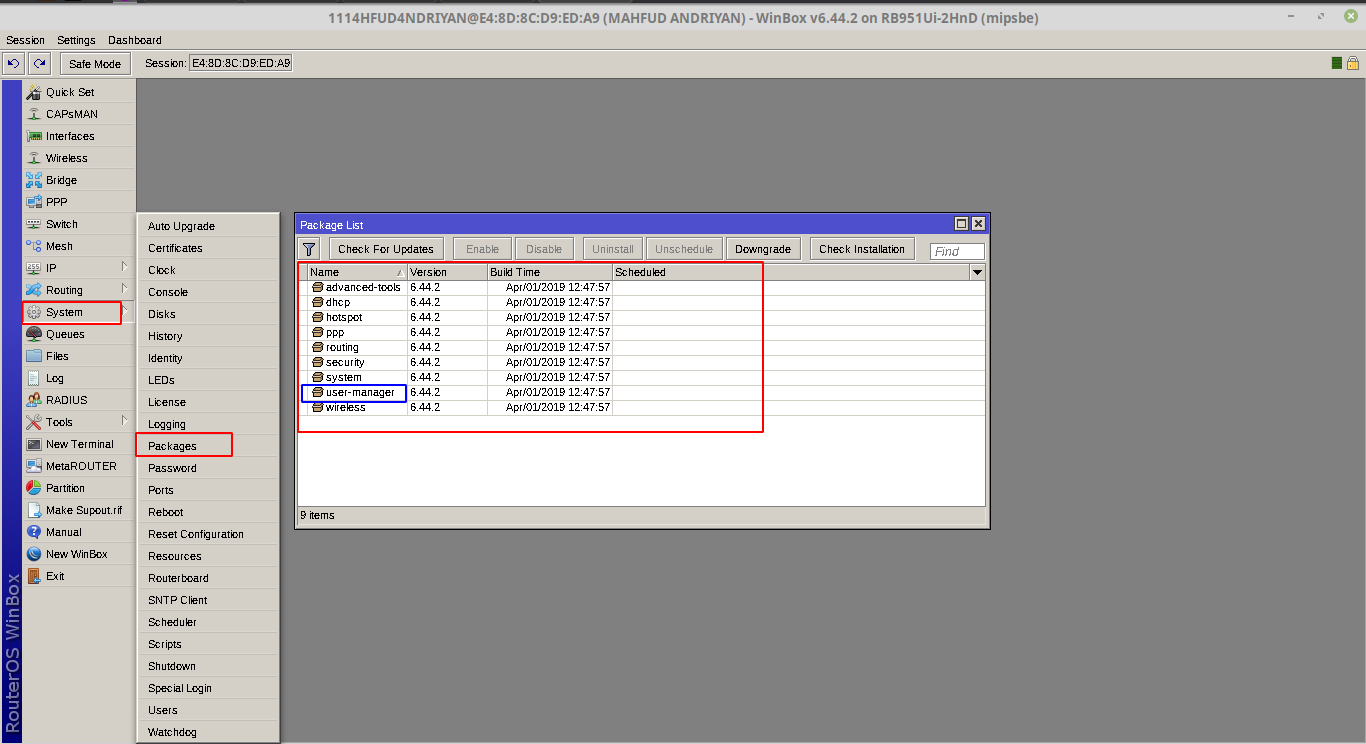
Task: Open the Bridge icon
Action: tap(34, 180)
